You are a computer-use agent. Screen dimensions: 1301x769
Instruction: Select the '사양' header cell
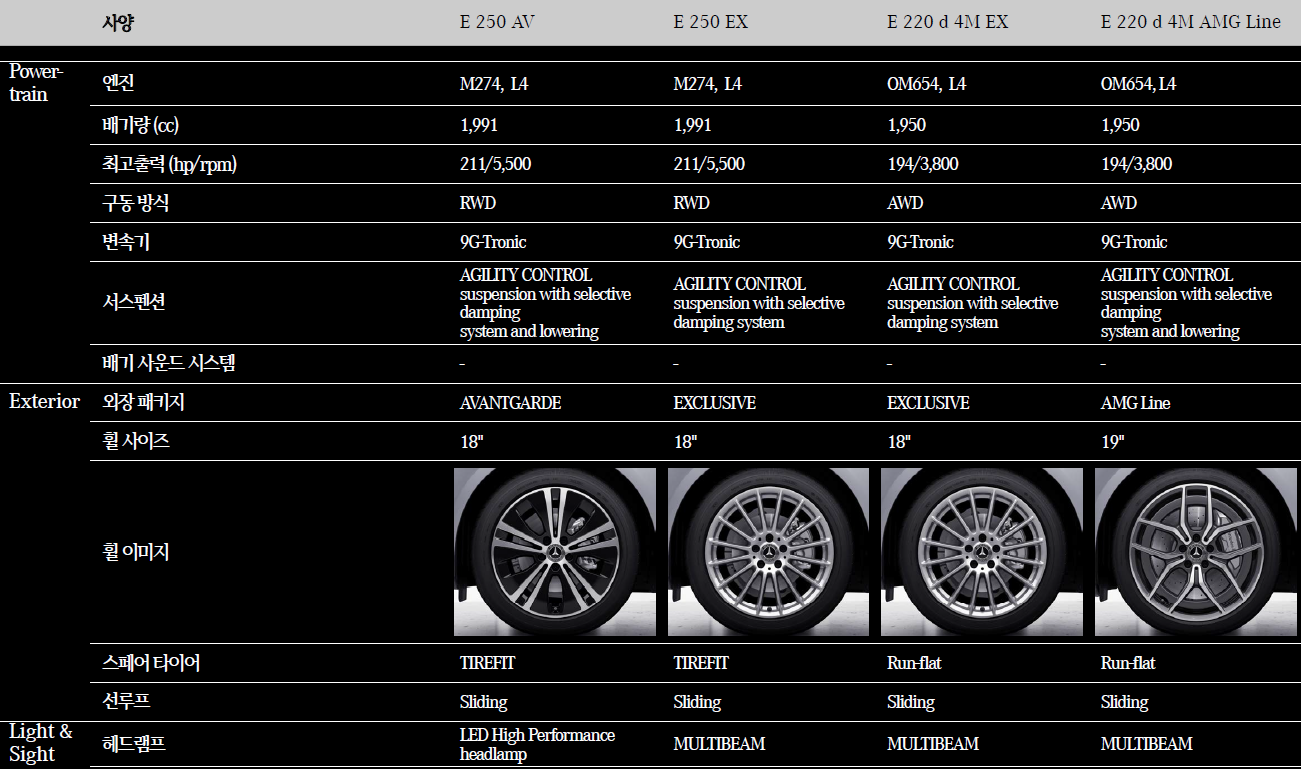118,23
